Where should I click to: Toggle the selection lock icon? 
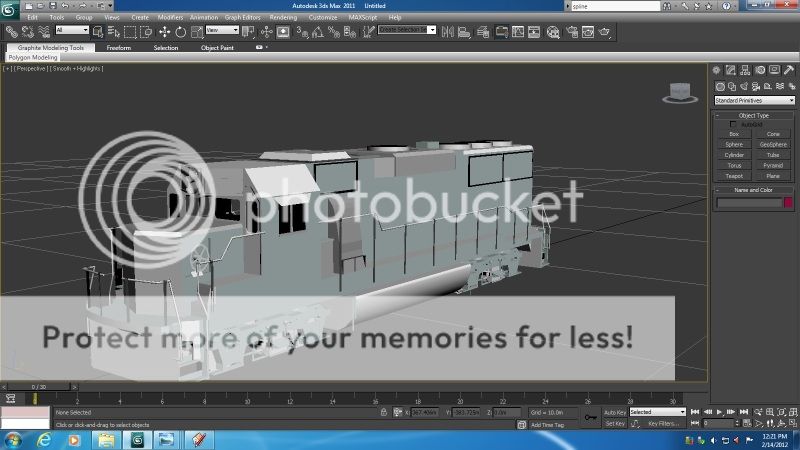click(384, 412)
